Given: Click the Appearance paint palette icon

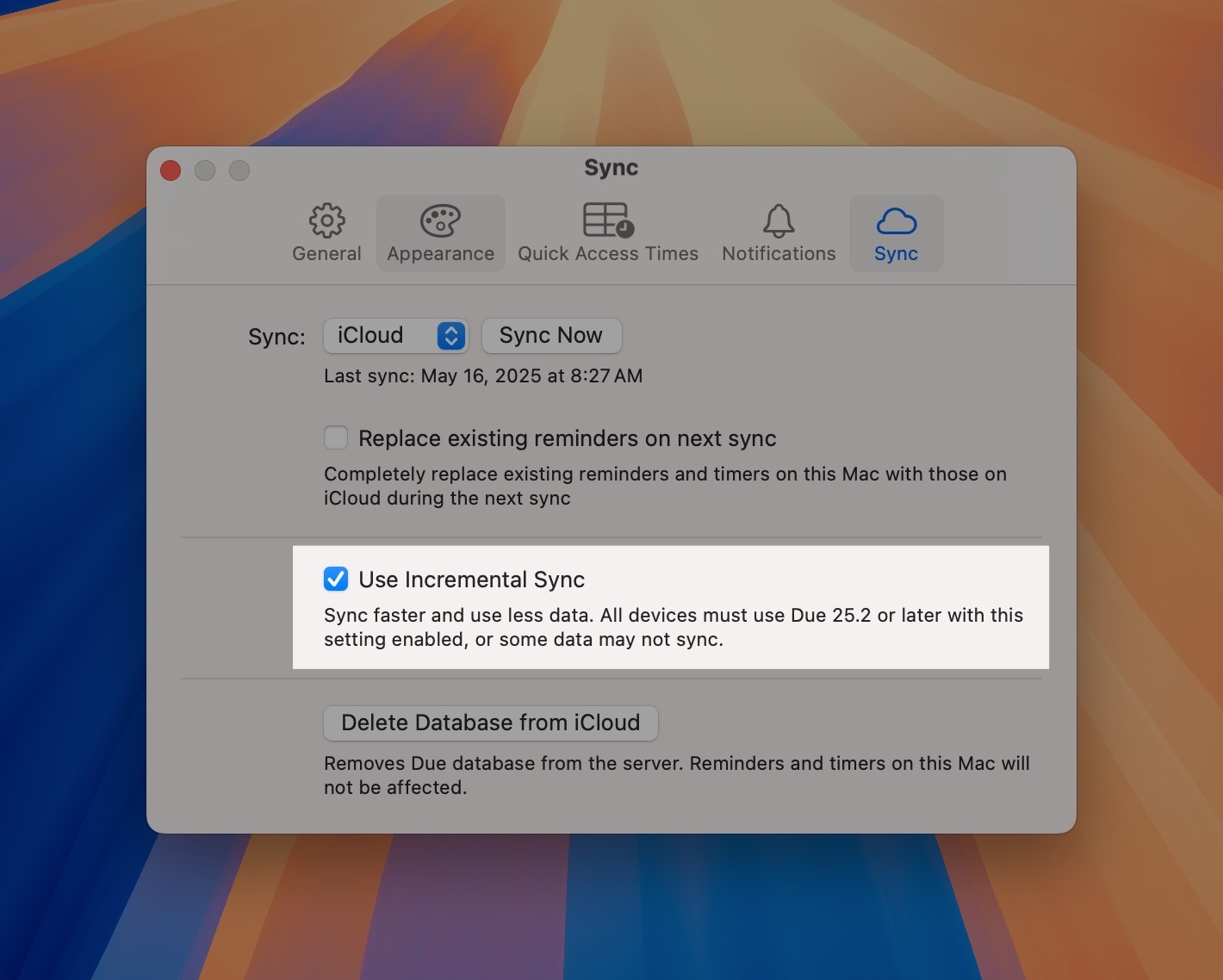Looking at the screenshot, I should [x=440, y=220].
